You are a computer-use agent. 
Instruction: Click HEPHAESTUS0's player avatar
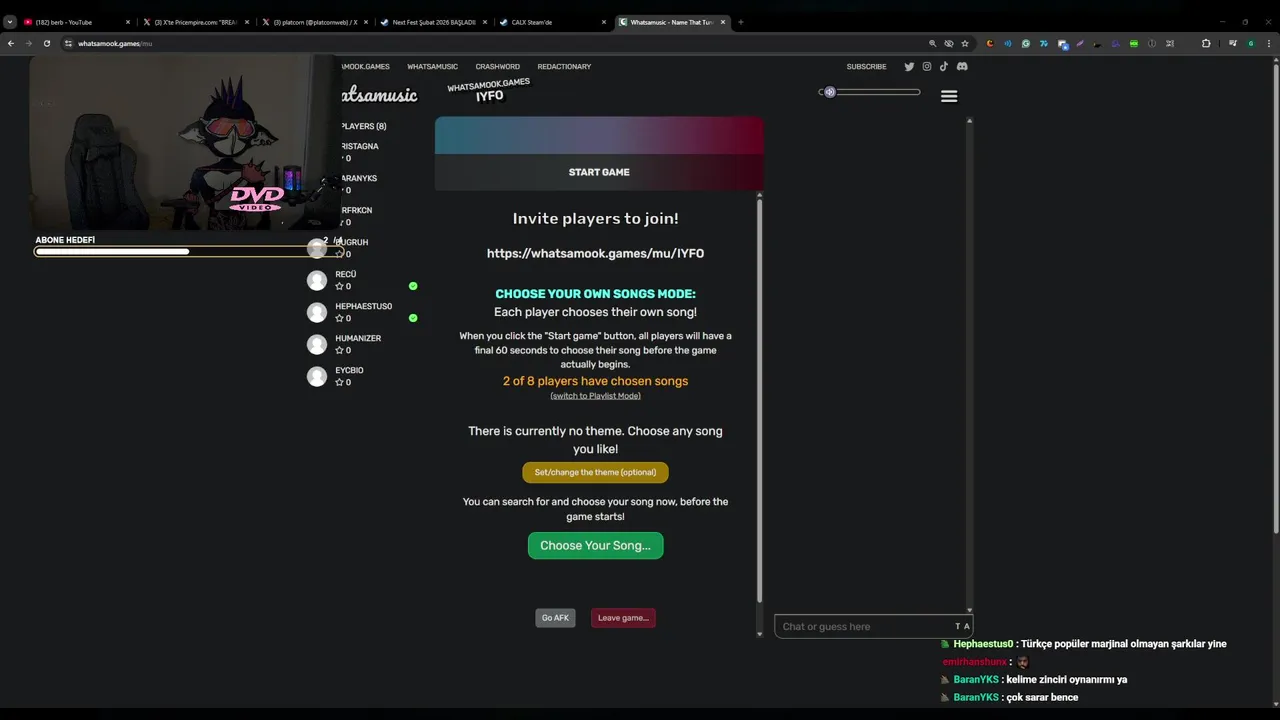(317, 312)
